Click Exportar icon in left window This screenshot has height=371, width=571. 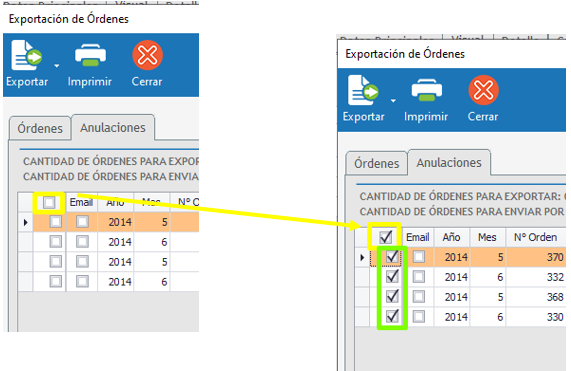[26, 56]
